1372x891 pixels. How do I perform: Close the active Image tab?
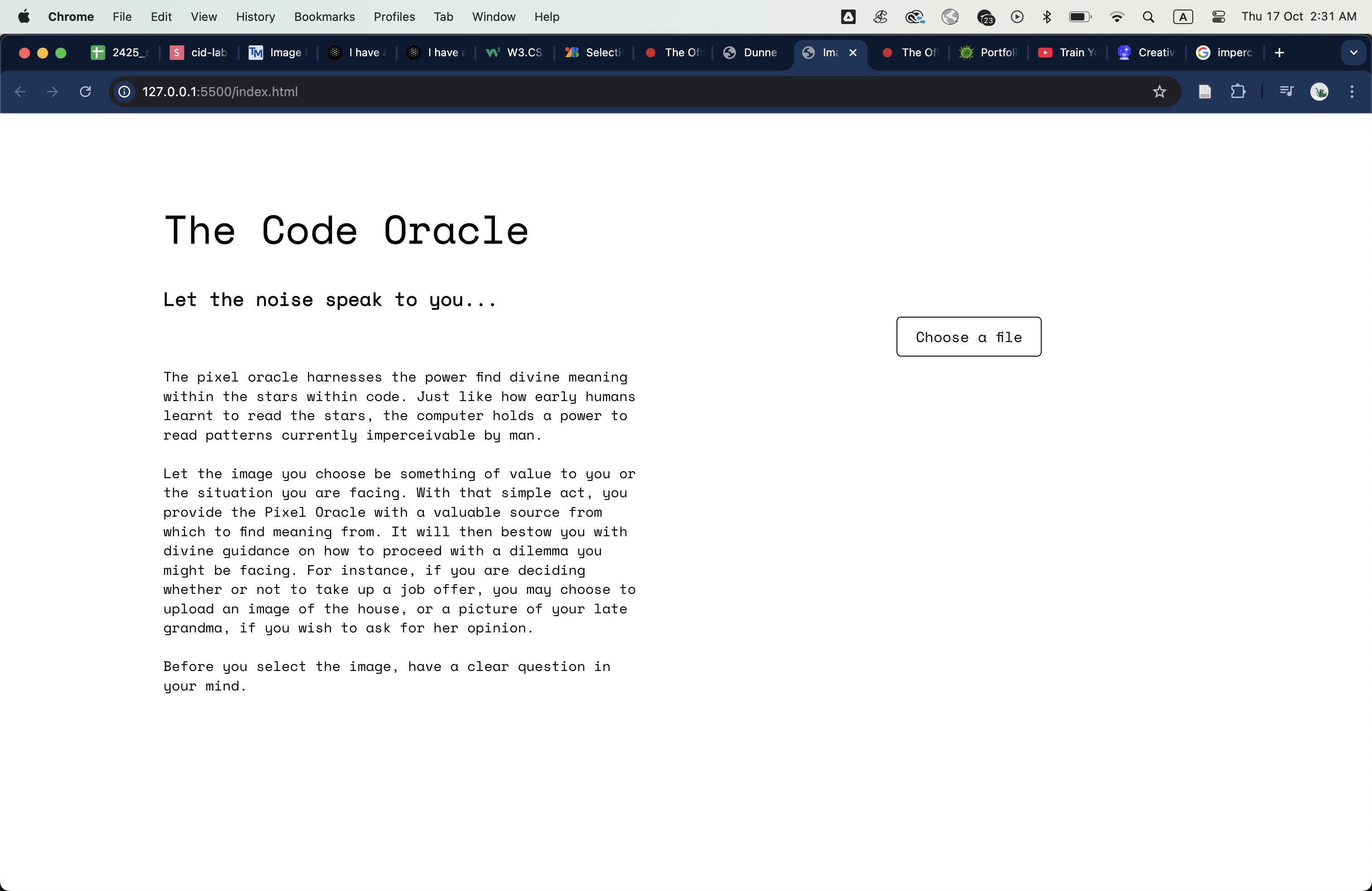[x=853, y=53]
